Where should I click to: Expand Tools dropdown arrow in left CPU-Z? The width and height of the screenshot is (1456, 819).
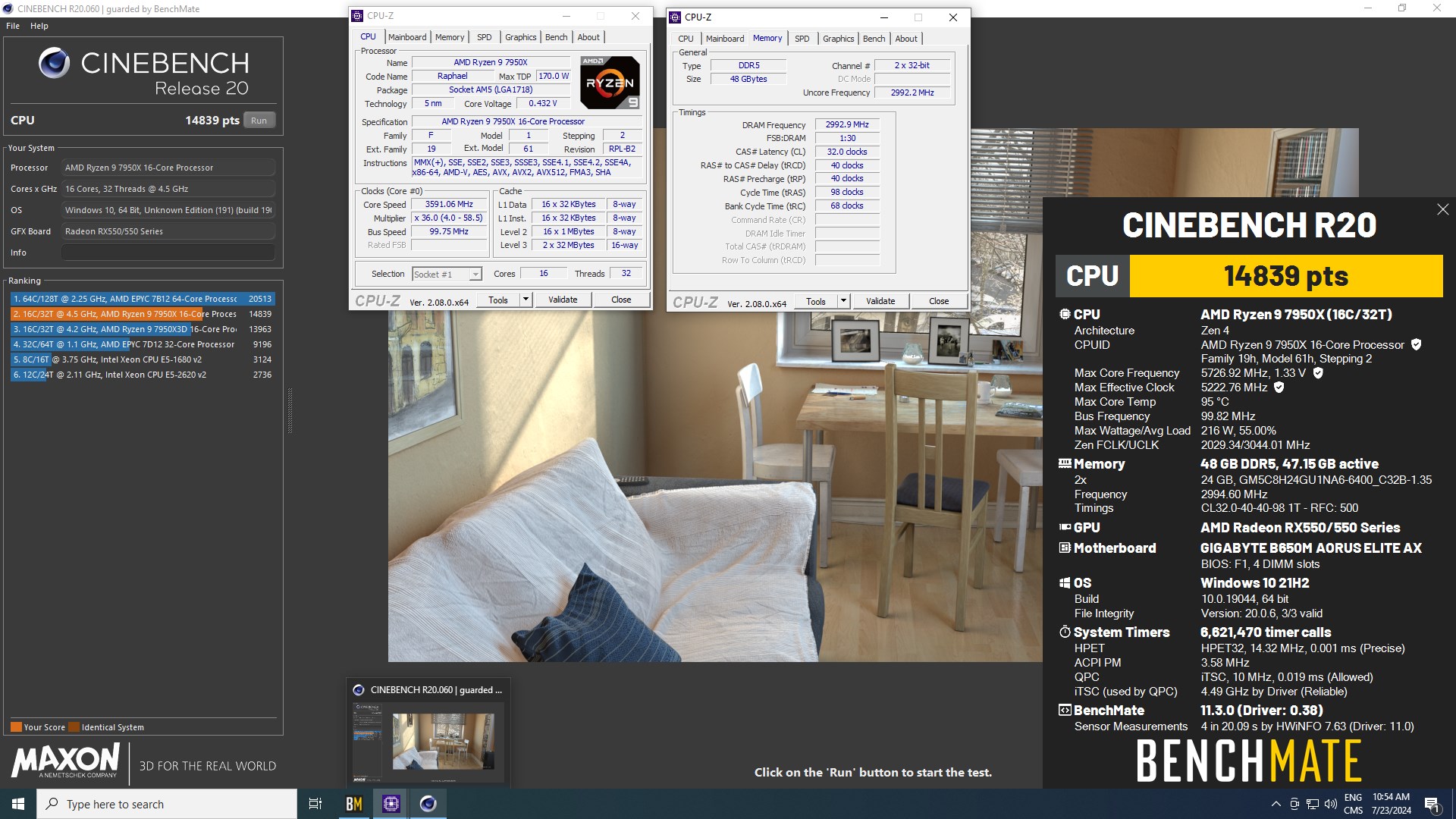(526, 300)
